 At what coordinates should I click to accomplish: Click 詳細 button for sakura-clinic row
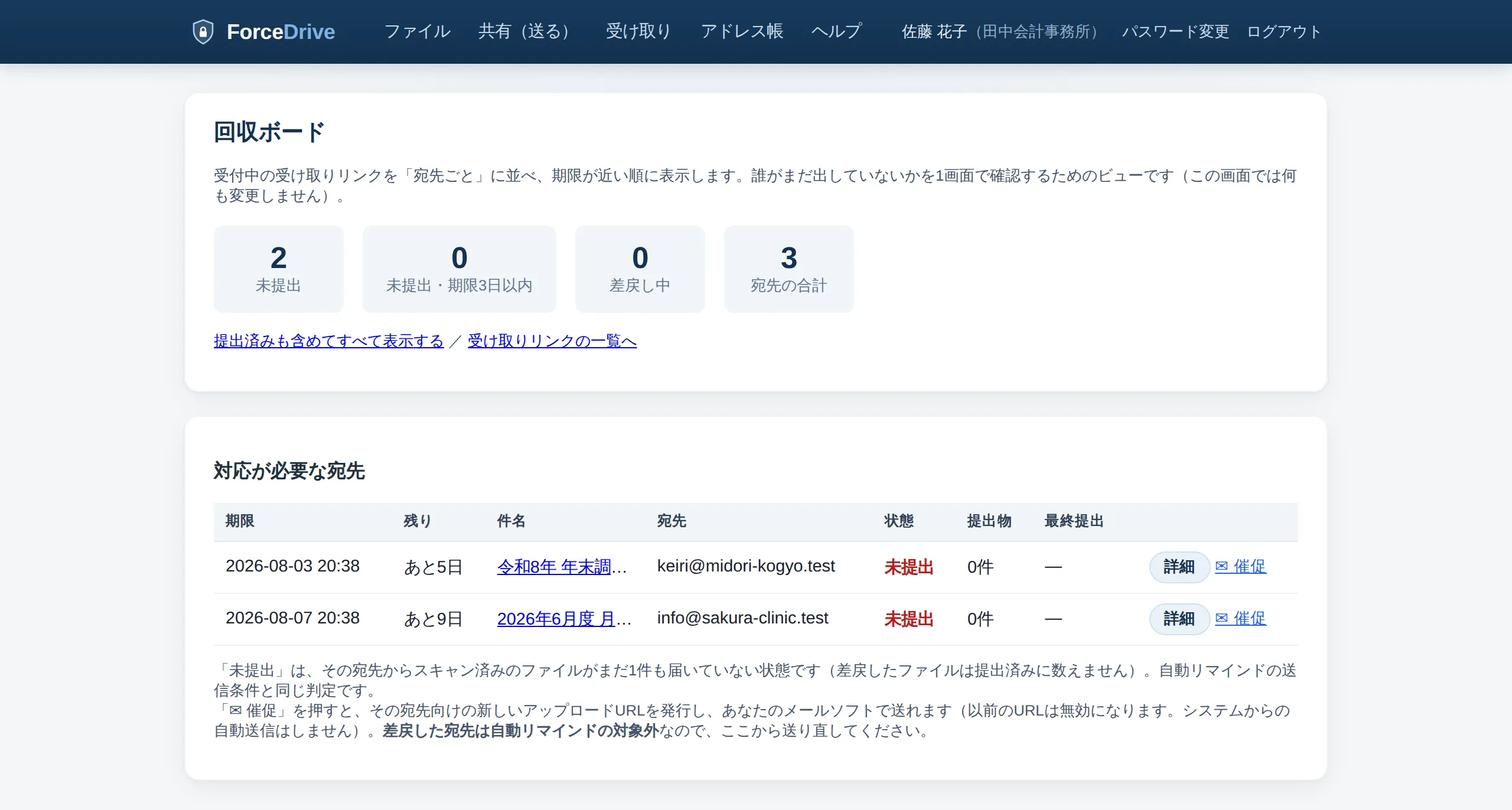(1179, 619)
